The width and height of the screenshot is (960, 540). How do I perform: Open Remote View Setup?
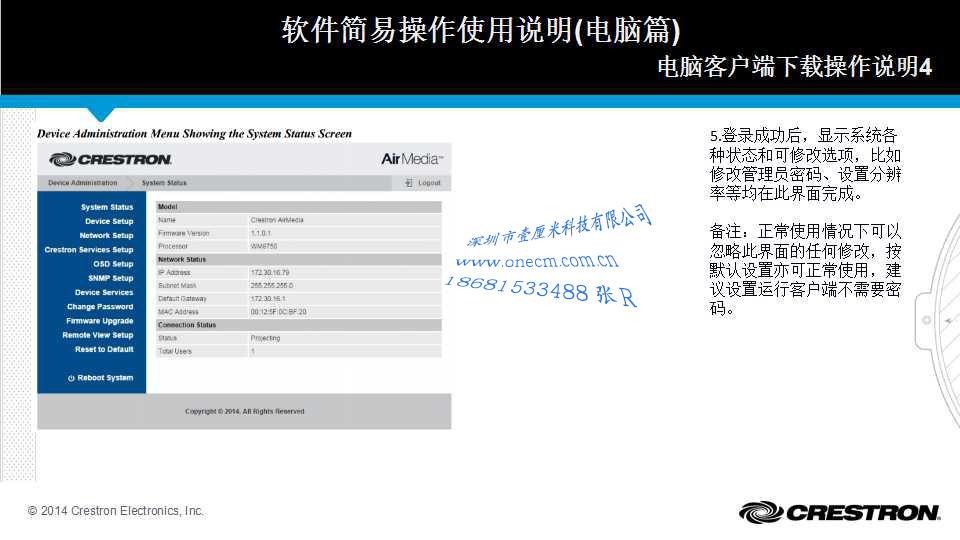[98, 335]
